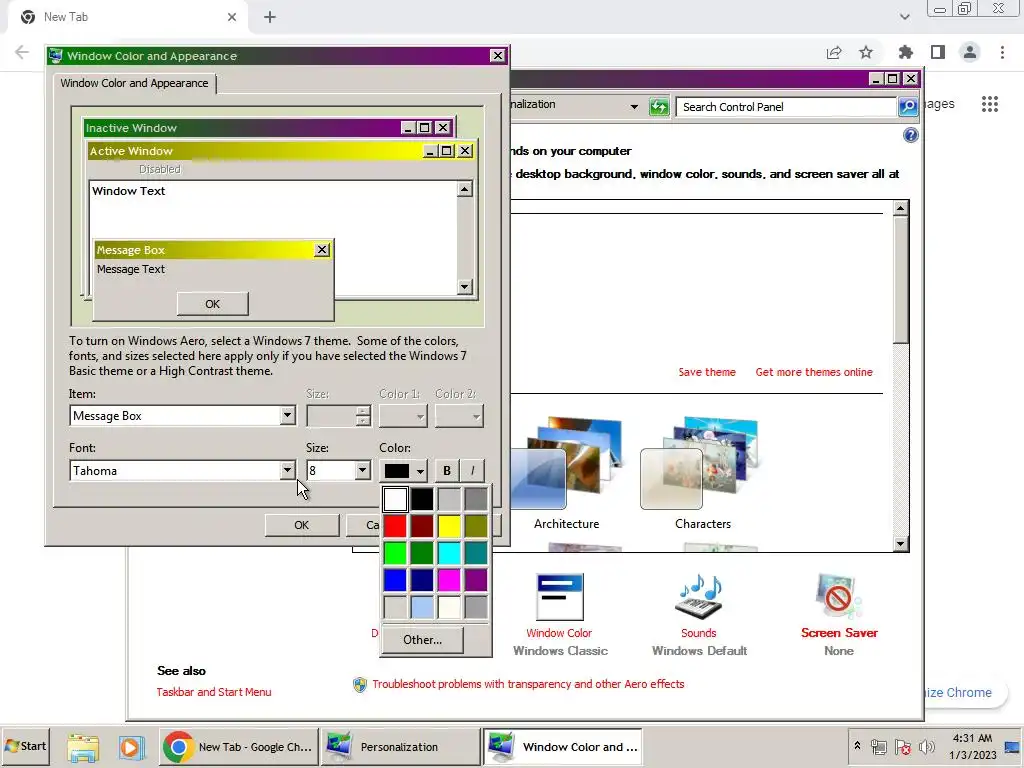Toggle the Bold font button
Image resolution: width=1024 pixels, height=768 pixels.
447,470
